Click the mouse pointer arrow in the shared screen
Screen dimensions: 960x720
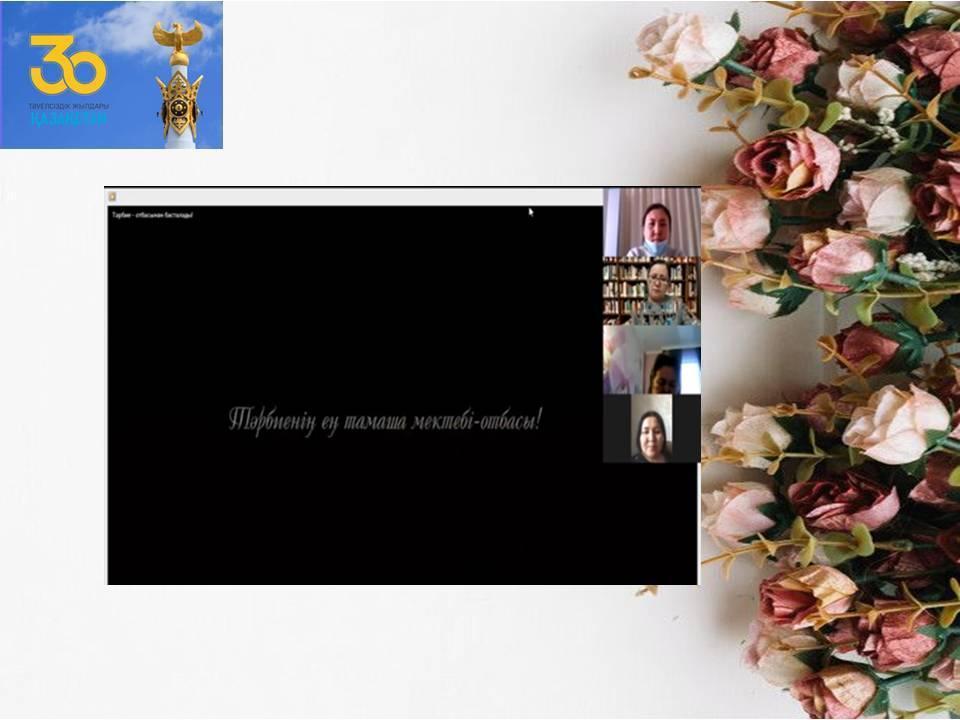click(531, 211)
